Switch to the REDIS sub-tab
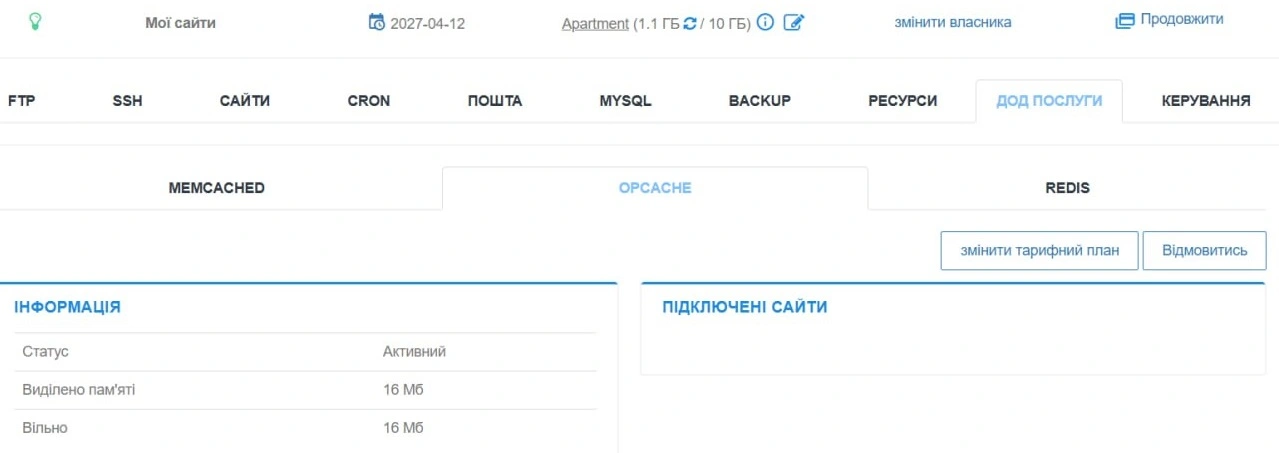 pyautogui.click(x=1068, y=188)
